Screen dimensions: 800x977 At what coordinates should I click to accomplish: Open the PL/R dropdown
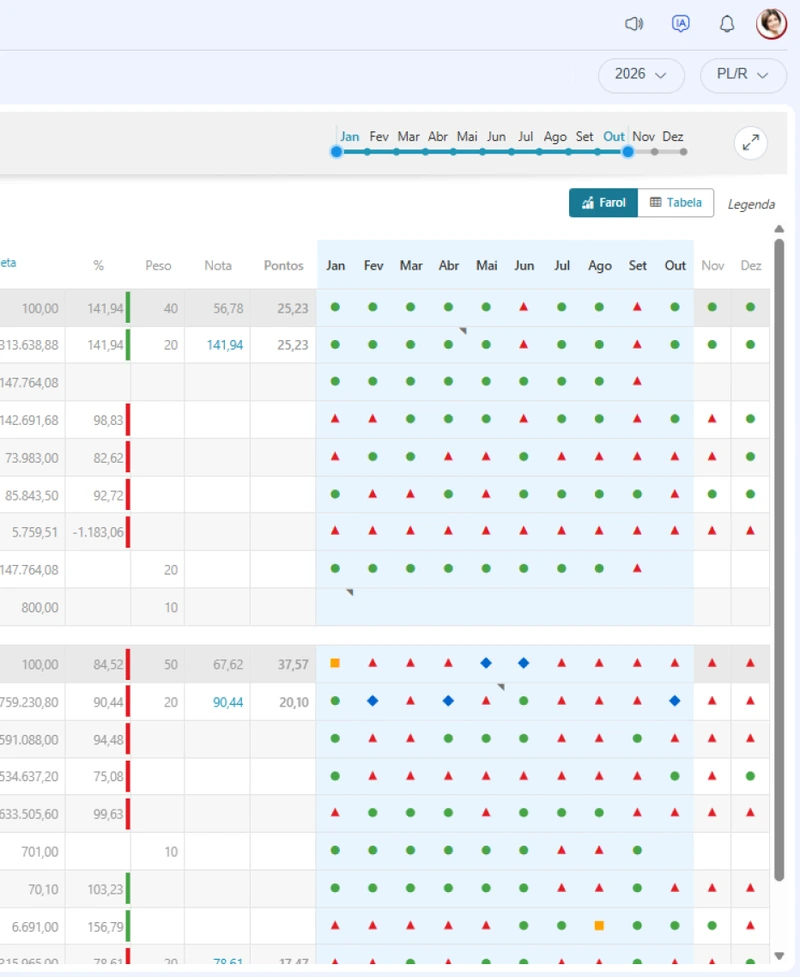(743, 75)
